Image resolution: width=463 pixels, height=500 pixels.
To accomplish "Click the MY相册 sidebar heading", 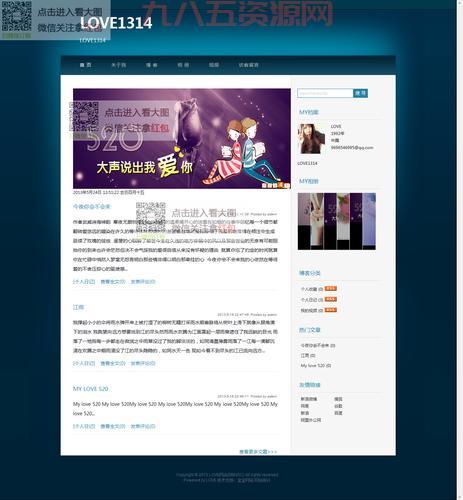I will tap(309, 181).
